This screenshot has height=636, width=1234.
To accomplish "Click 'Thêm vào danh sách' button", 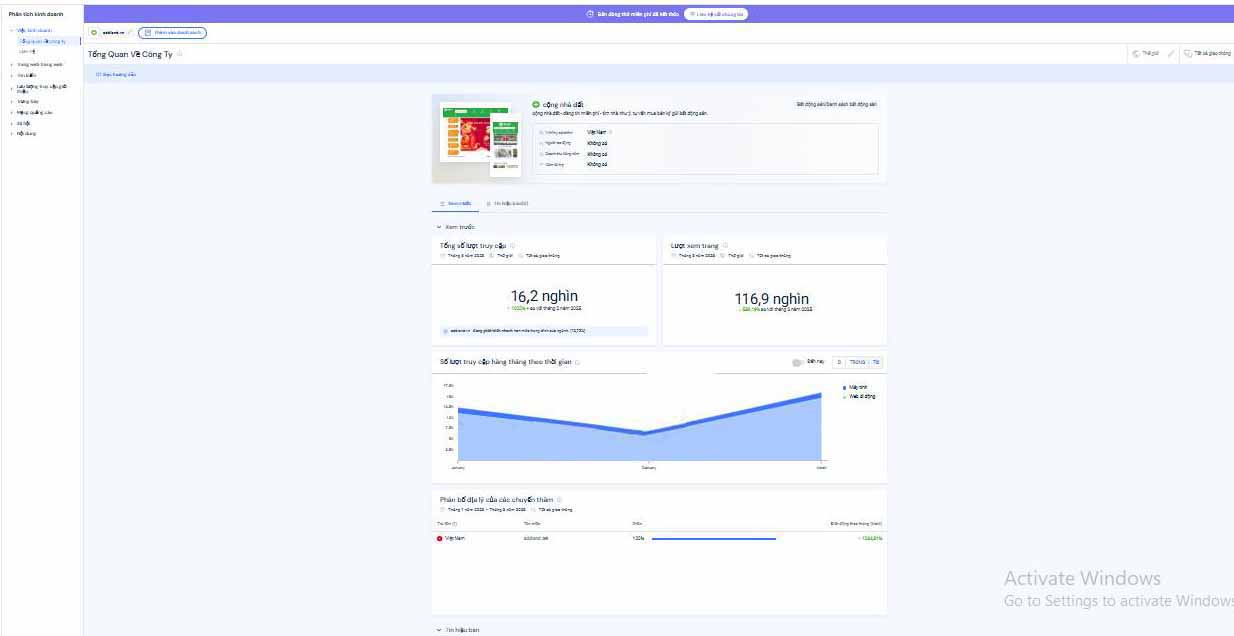I will click(173, 33).
